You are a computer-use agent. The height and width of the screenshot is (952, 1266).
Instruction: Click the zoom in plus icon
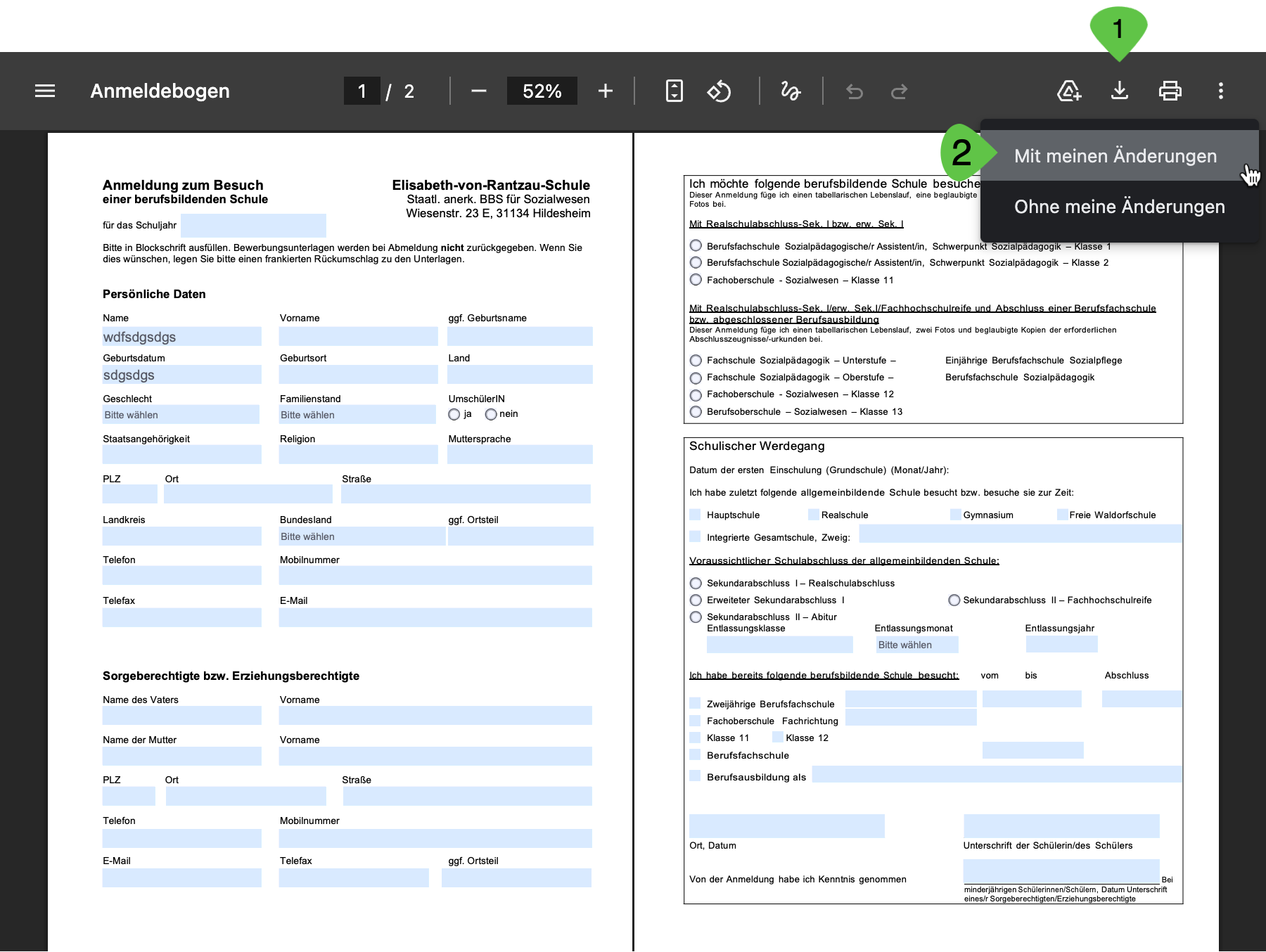[606, 91]
